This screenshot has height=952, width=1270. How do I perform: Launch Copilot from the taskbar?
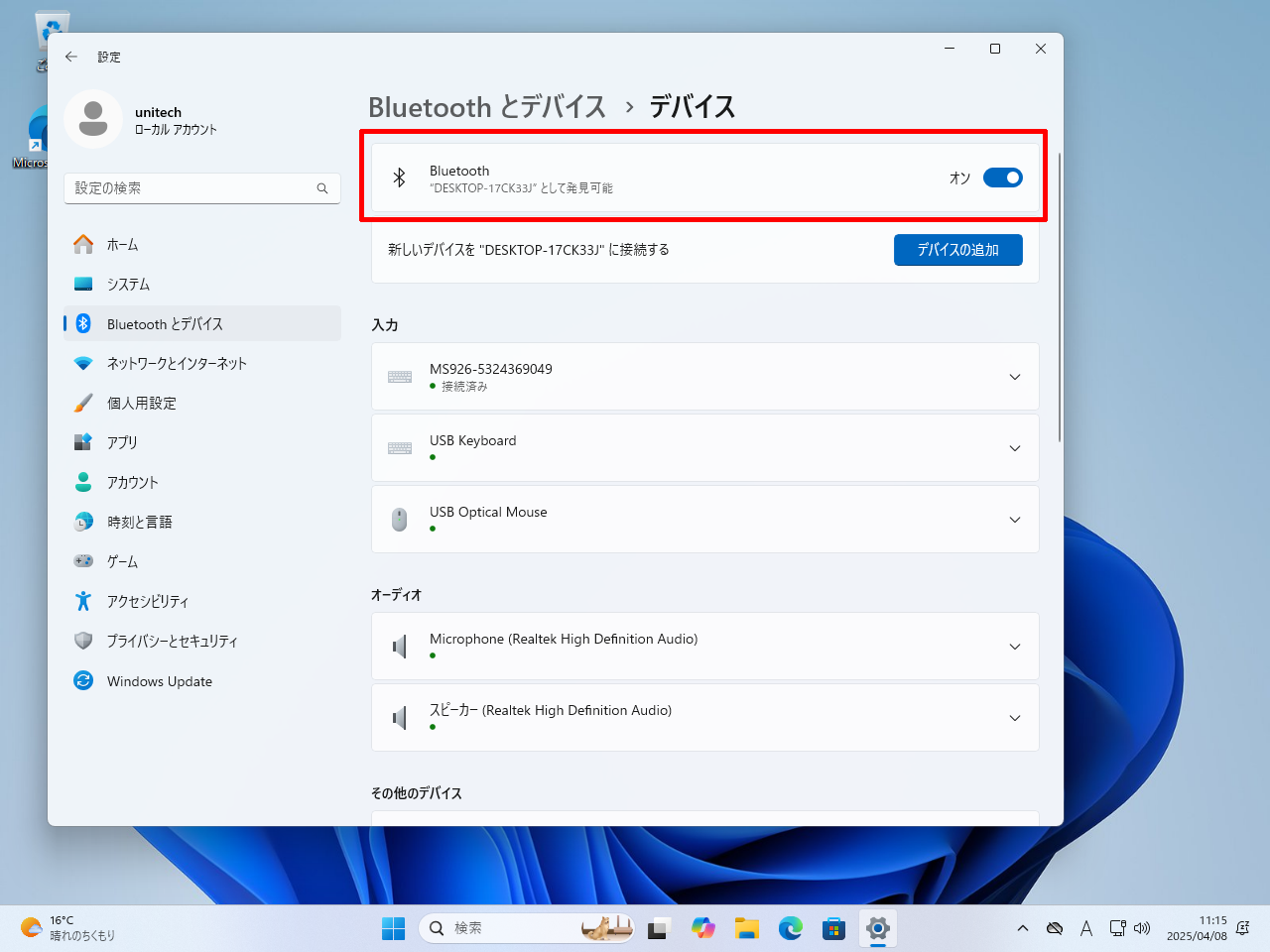[703, 928]
